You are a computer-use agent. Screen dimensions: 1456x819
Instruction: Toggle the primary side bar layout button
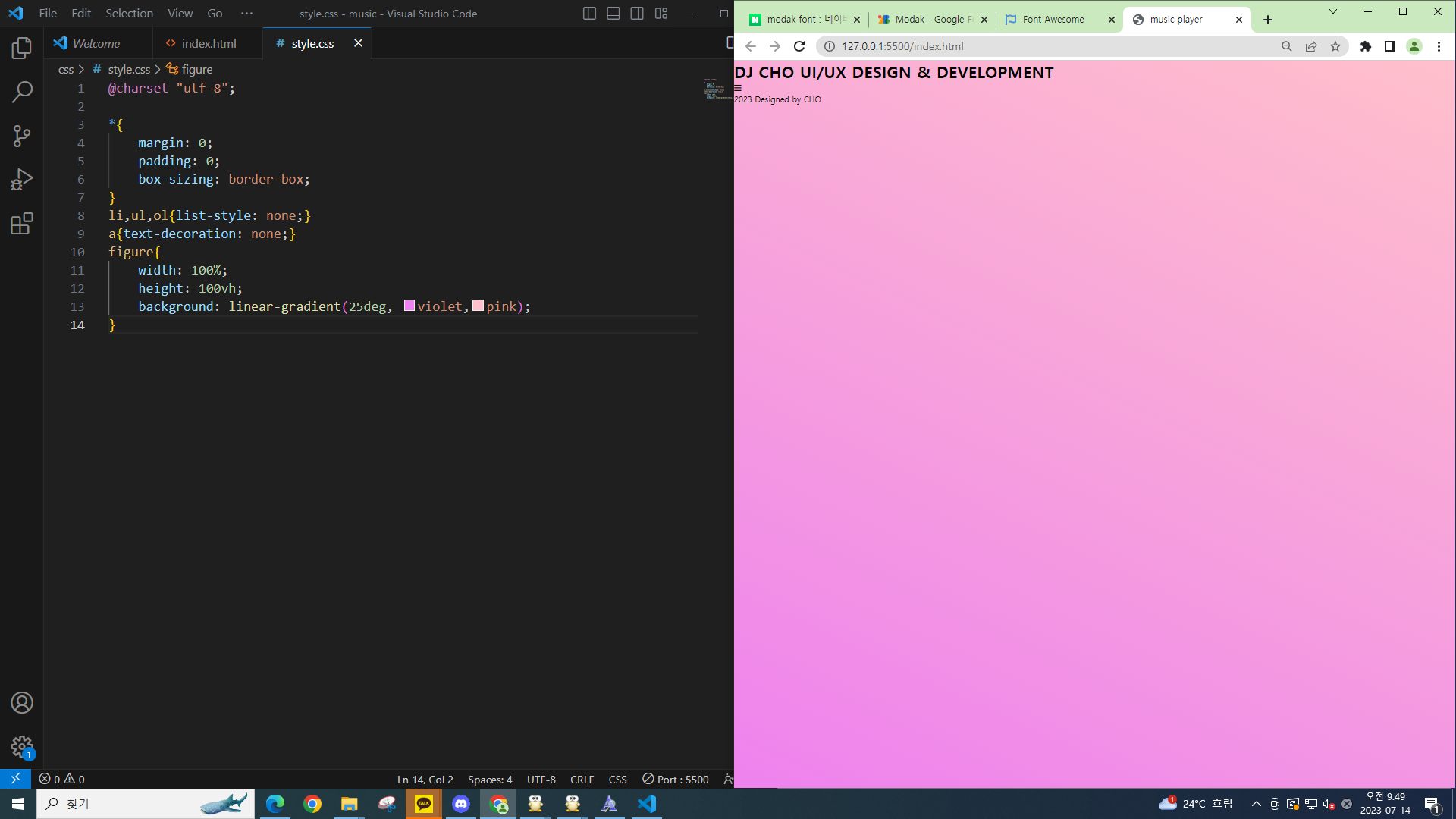(x=589, y=14)
